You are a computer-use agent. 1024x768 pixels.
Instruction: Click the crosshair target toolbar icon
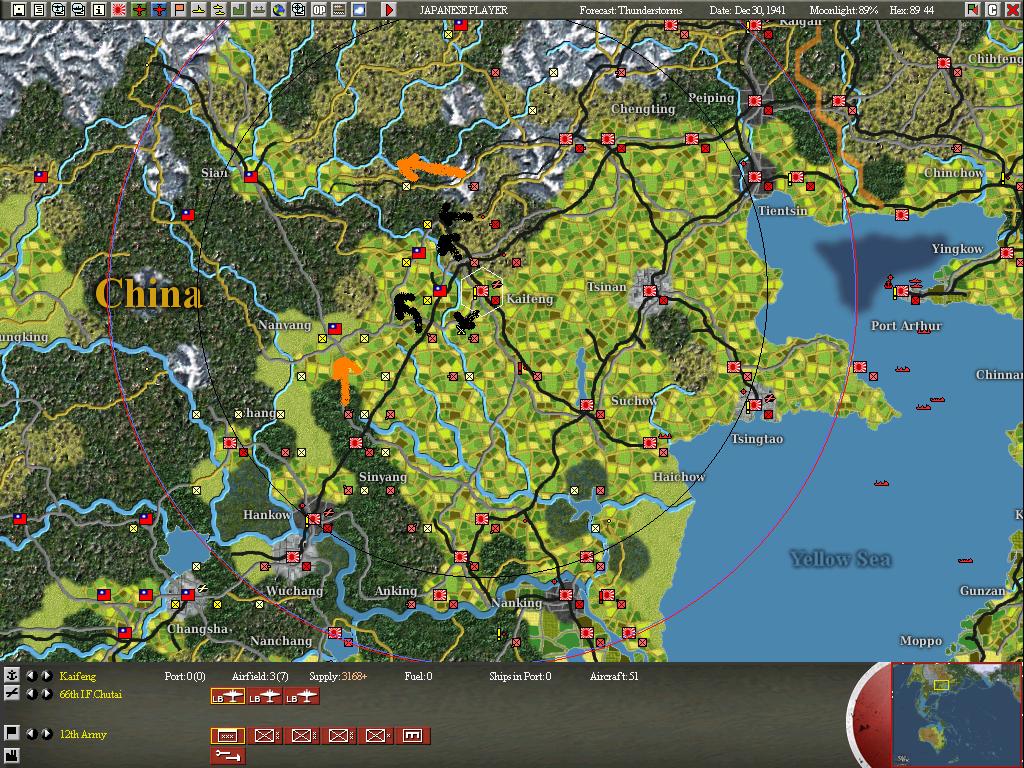298,9
